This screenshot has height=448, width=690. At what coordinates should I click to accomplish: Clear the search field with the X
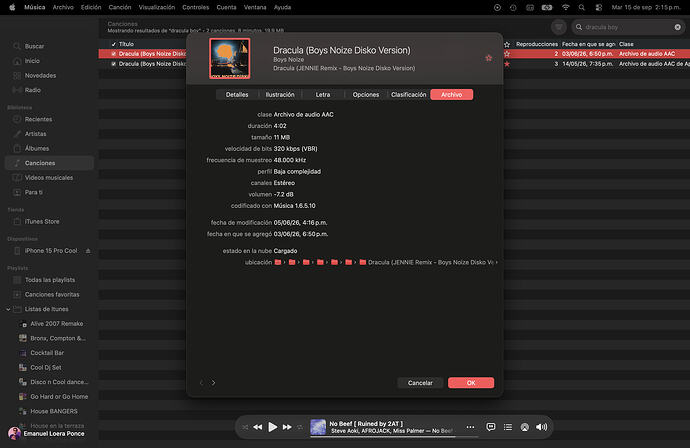(677, 27)
